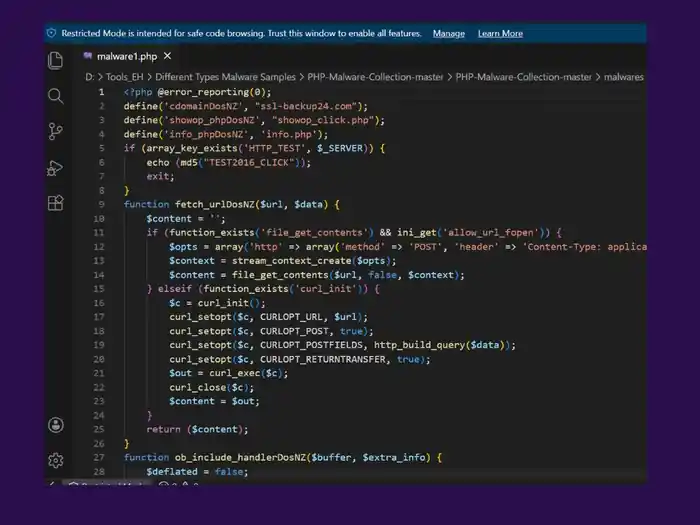Close the malware1.php tab
The image size is (700, 525).
click(167, 56)
